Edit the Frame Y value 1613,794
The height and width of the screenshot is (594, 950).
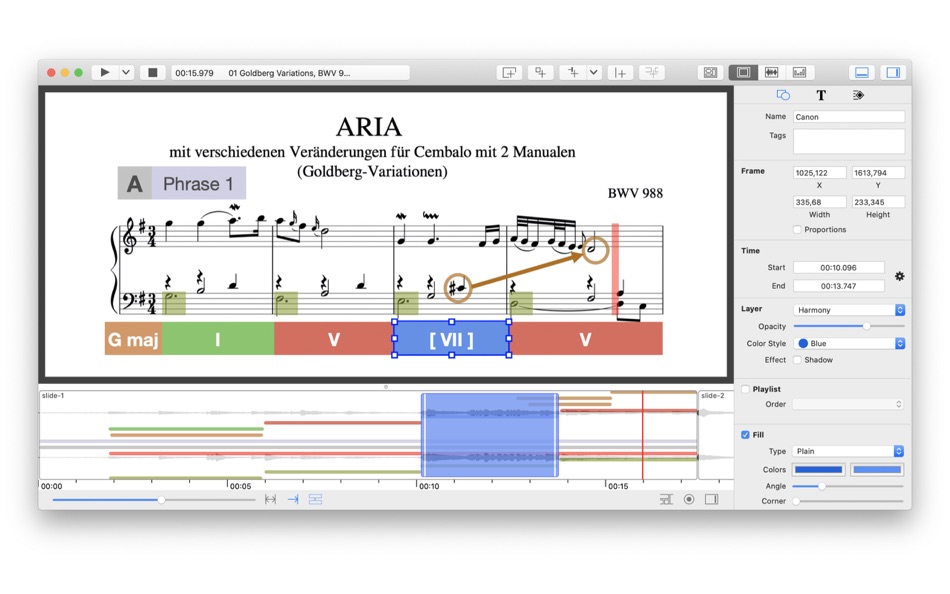(x=879, y=173)
